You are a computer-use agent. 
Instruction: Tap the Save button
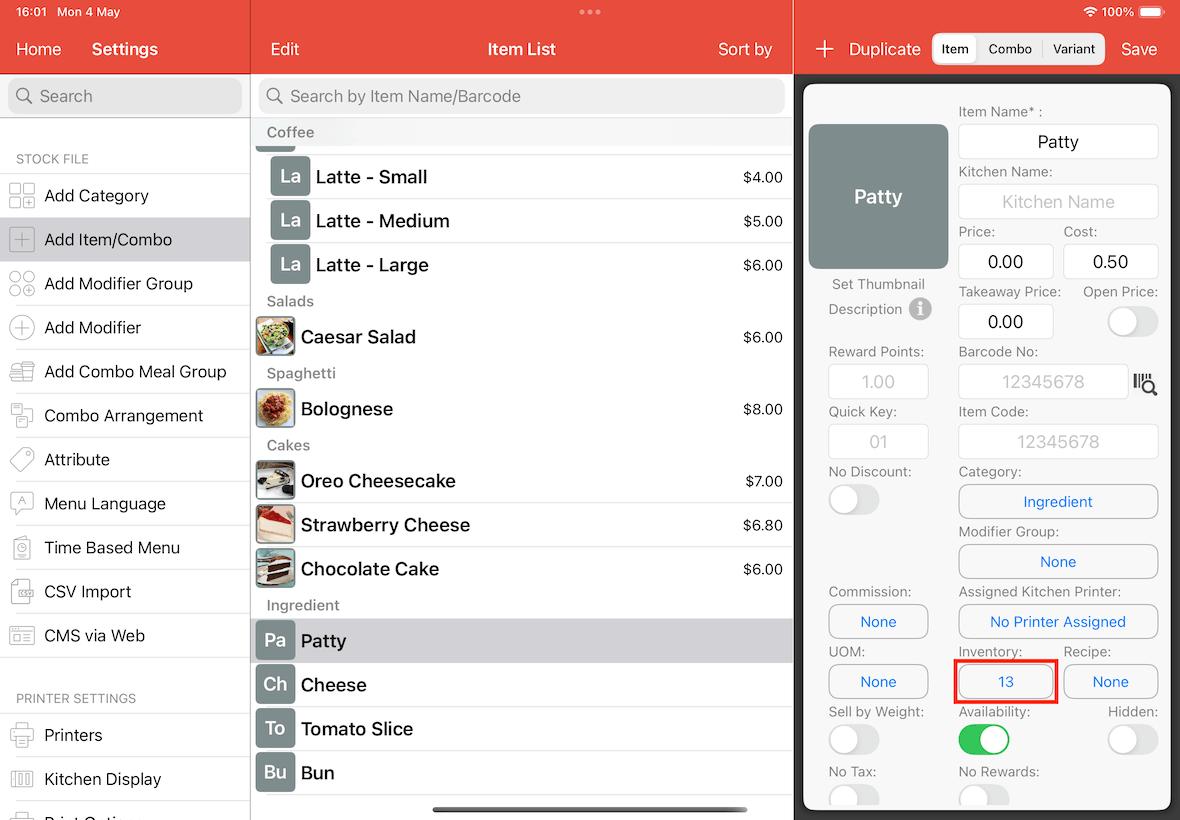pos(1139,49)
